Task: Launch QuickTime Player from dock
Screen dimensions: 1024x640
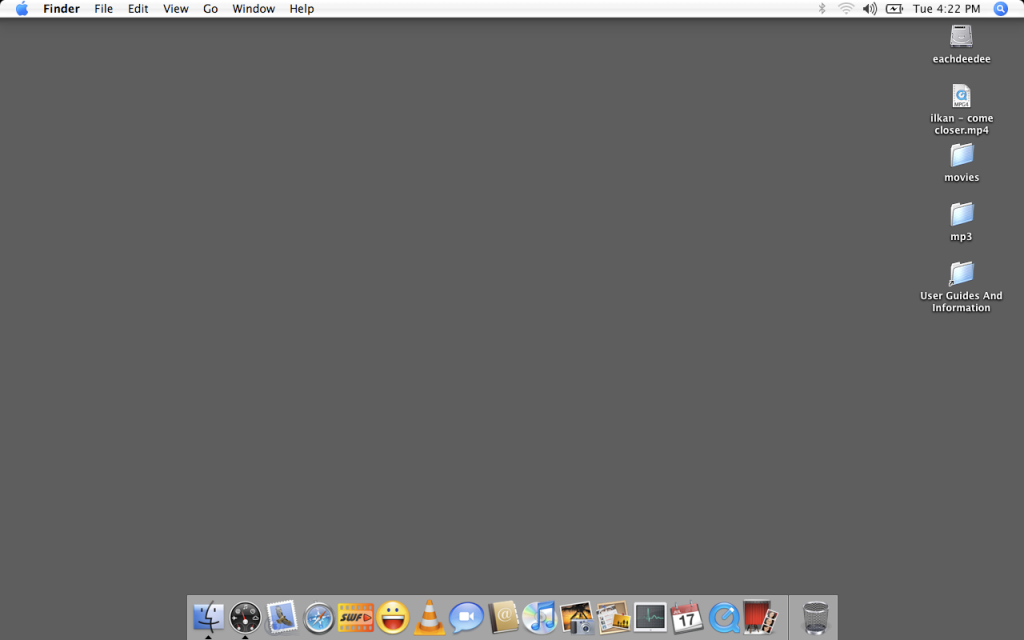Action: pyautogui.click(x=723, y=617)
